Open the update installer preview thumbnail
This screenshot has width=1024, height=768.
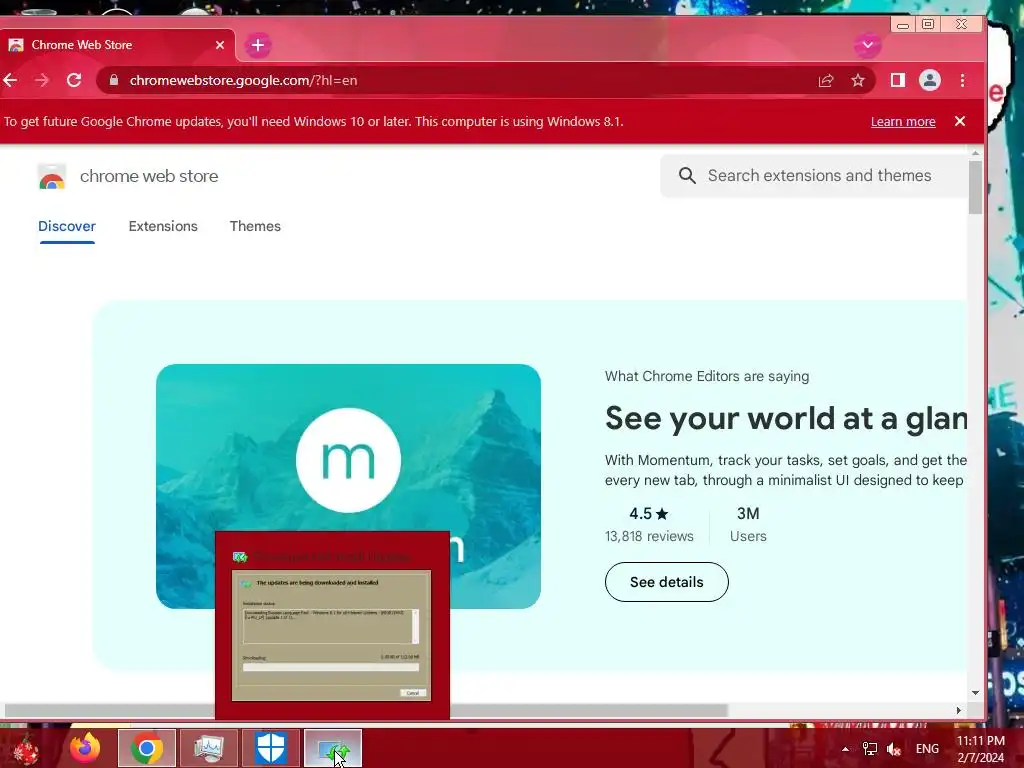coord(332,635)
